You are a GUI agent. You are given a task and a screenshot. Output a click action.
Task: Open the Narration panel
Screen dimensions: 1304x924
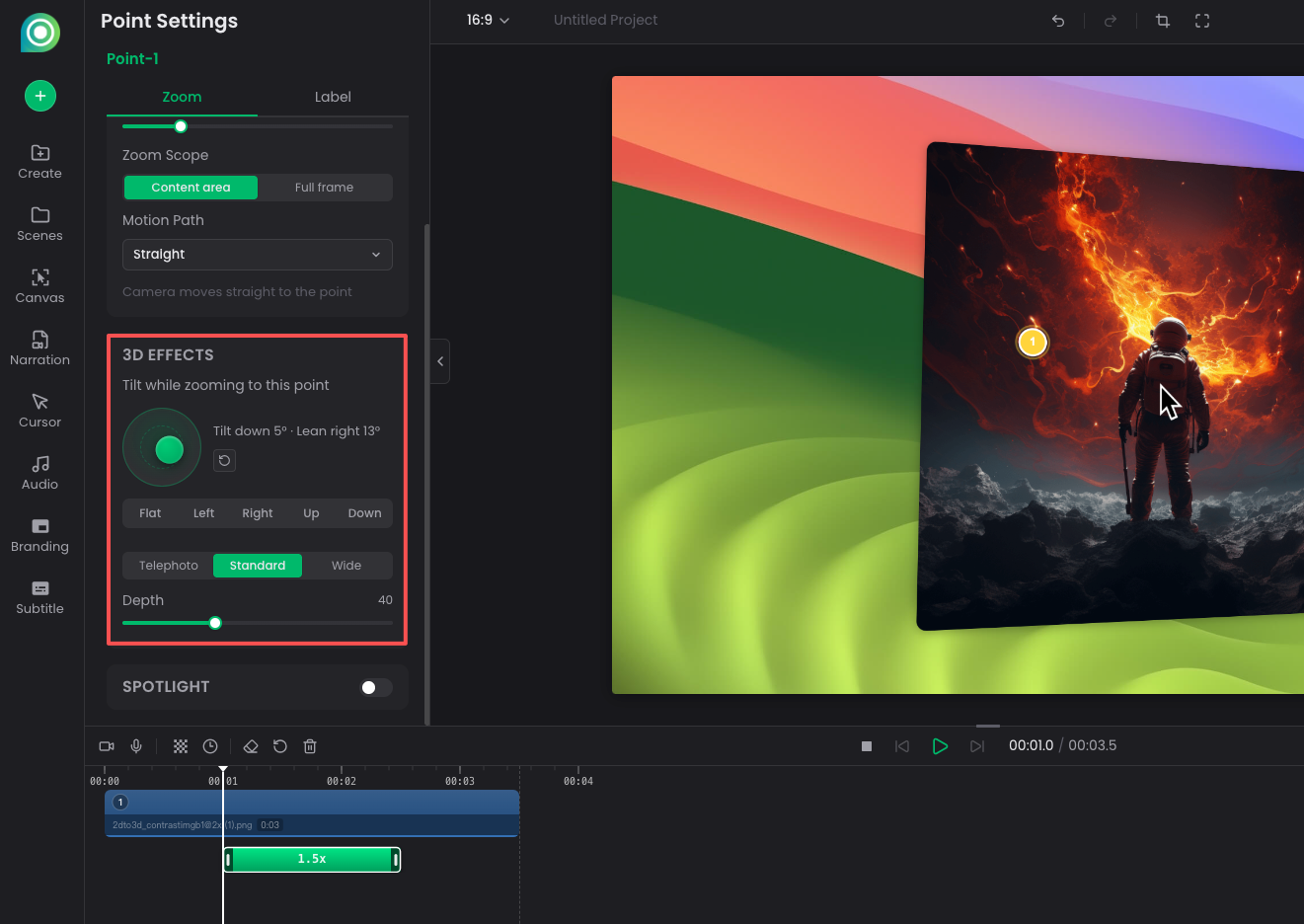(40, 348)
